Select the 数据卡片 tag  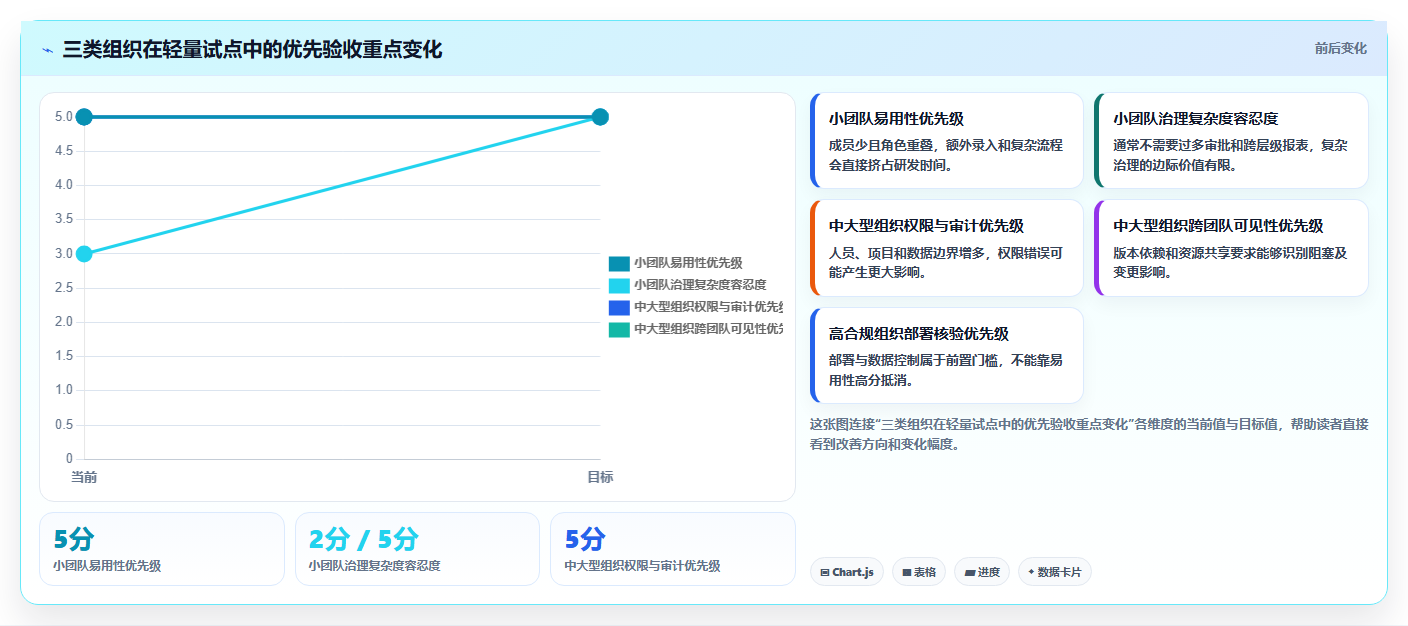tap(1055, 572)
